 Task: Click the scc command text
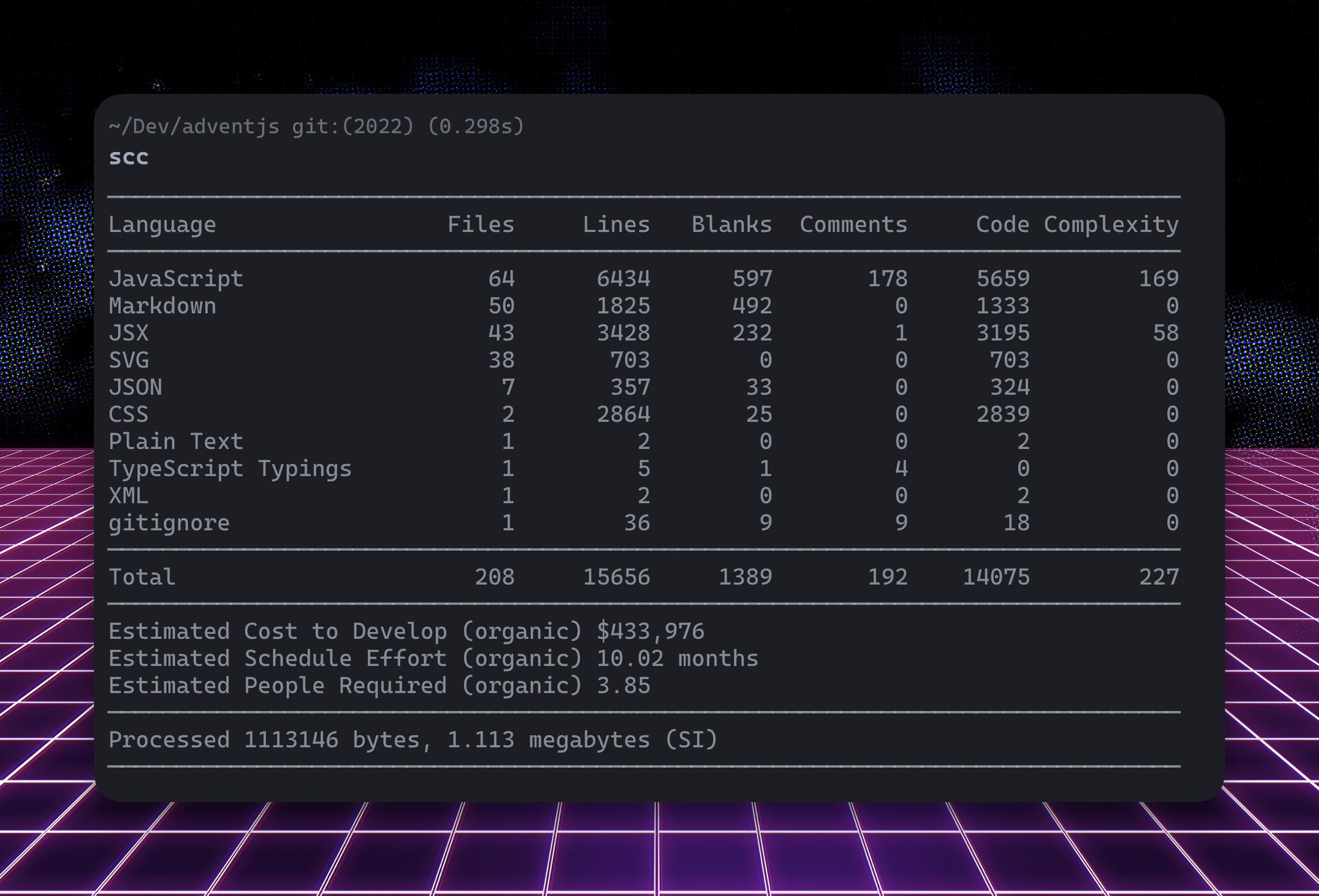click(129, 158)
